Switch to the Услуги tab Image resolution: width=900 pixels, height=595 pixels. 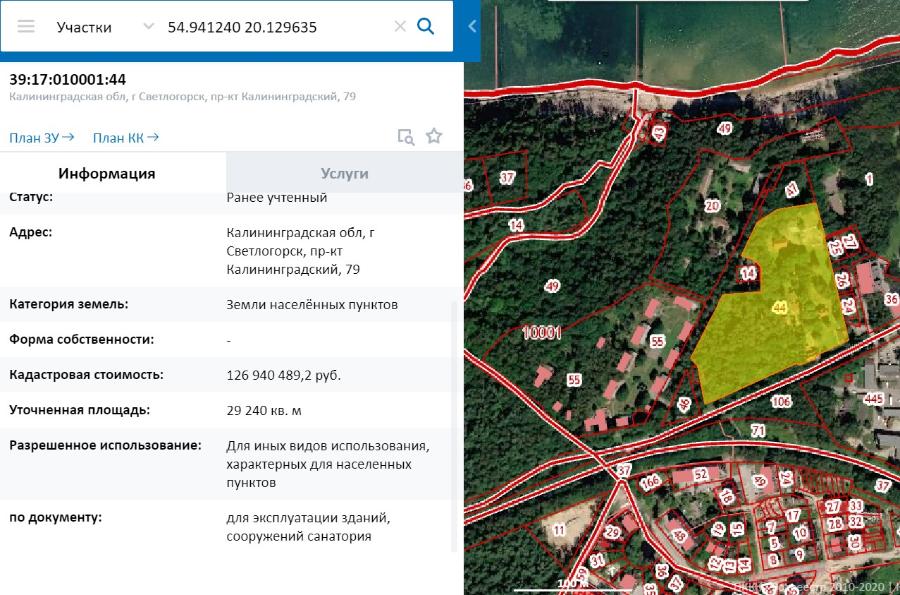click(344, 173)
